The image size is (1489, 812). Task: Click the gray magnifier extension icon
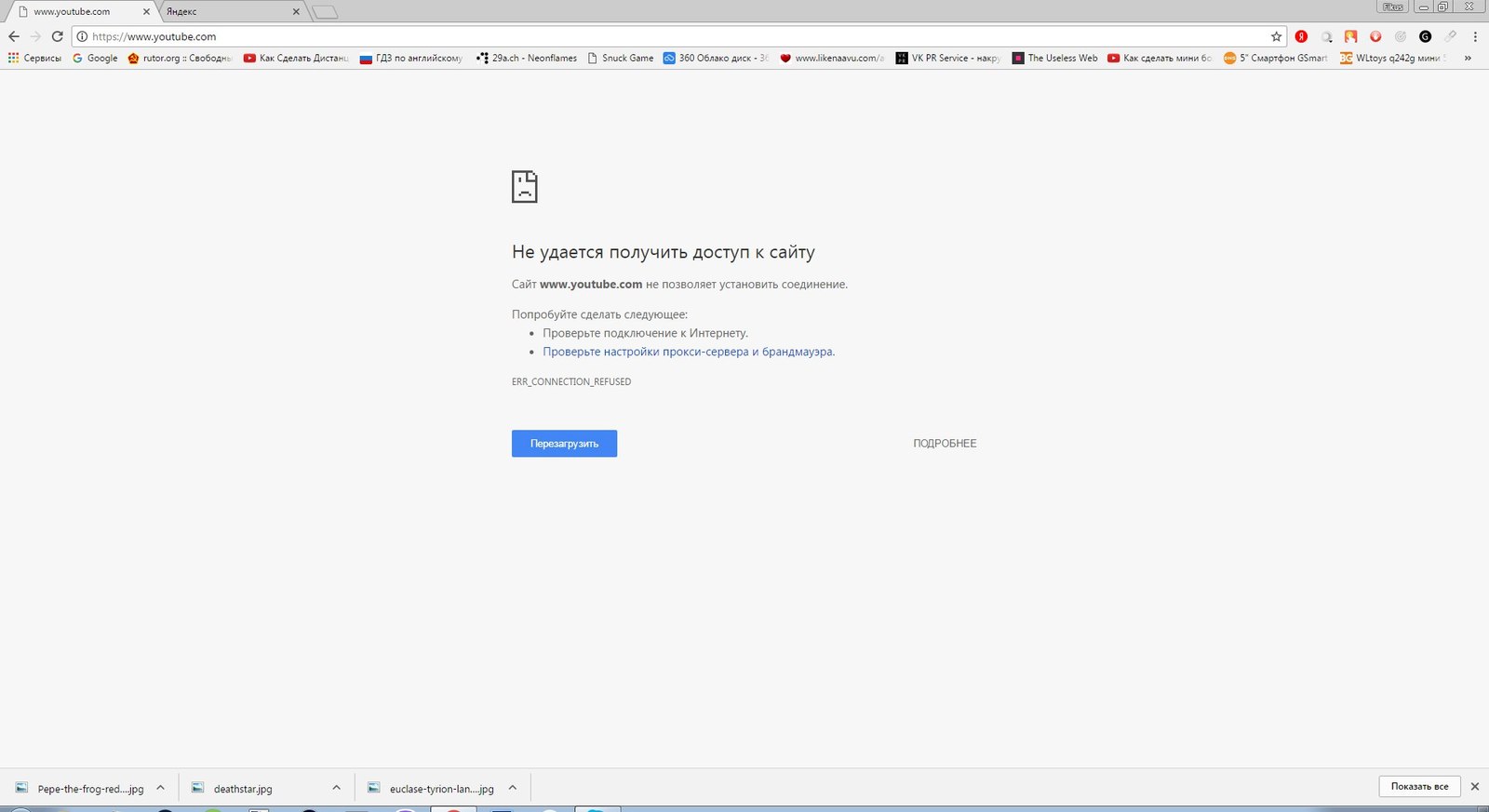pos(1326,36)
